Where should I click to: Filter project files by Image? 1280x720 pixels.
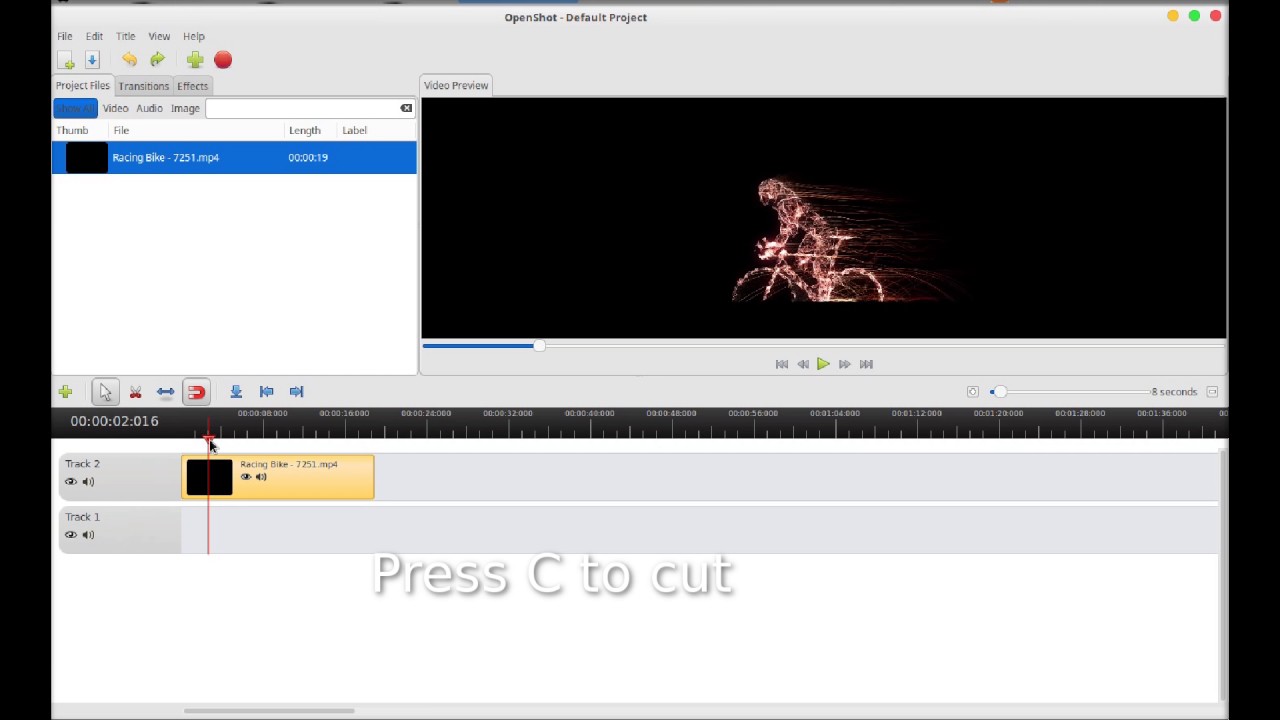pyautogui.click(x=185, y=108)
